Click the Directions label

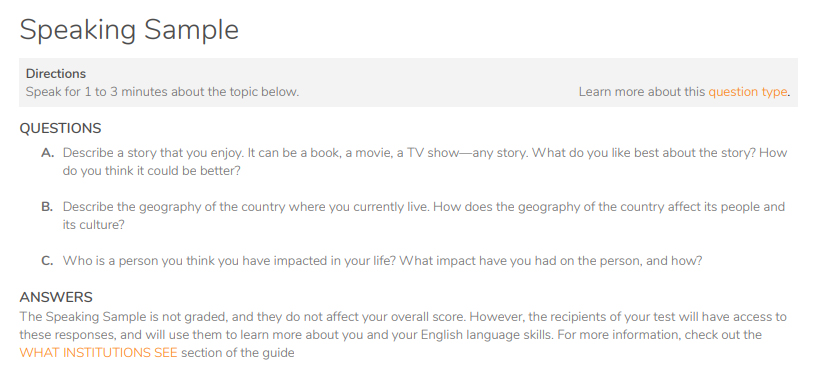pos(56,74)
